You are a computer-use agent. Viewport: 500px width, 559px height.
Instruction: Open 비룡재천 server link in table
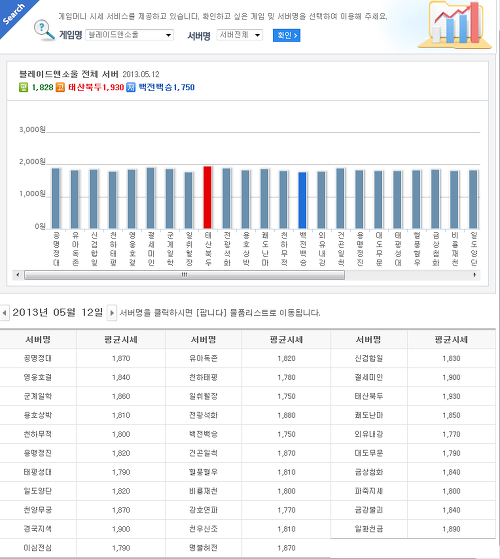[203, 491]
